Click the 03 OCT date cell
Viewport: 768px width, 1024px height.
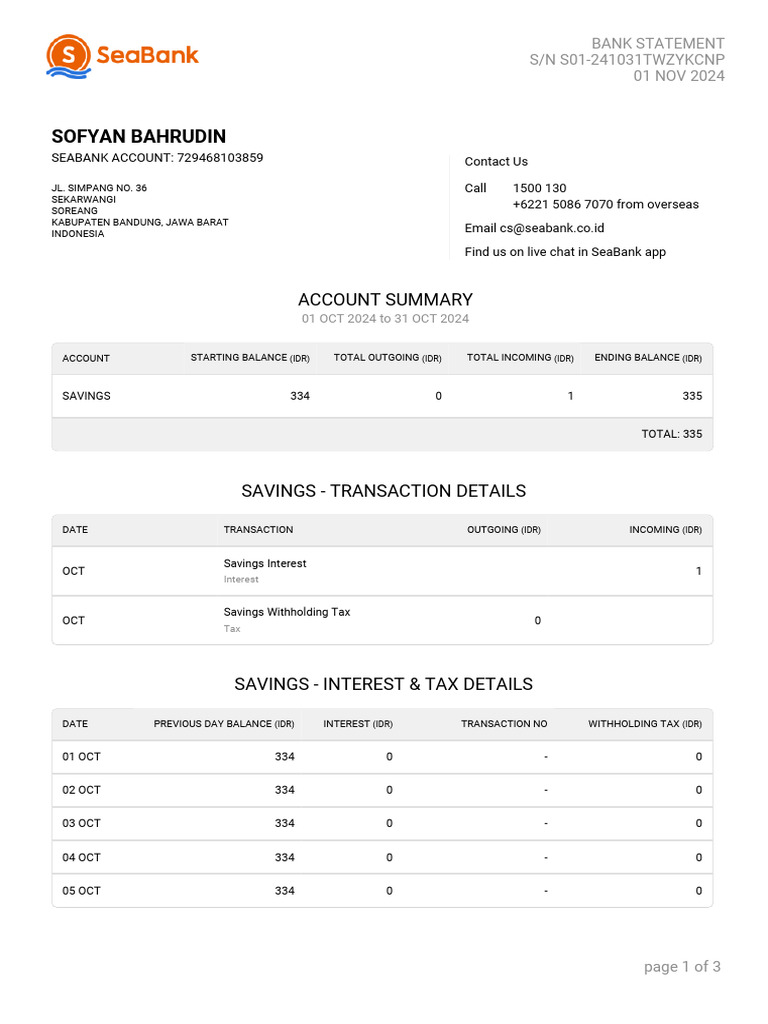81,824
